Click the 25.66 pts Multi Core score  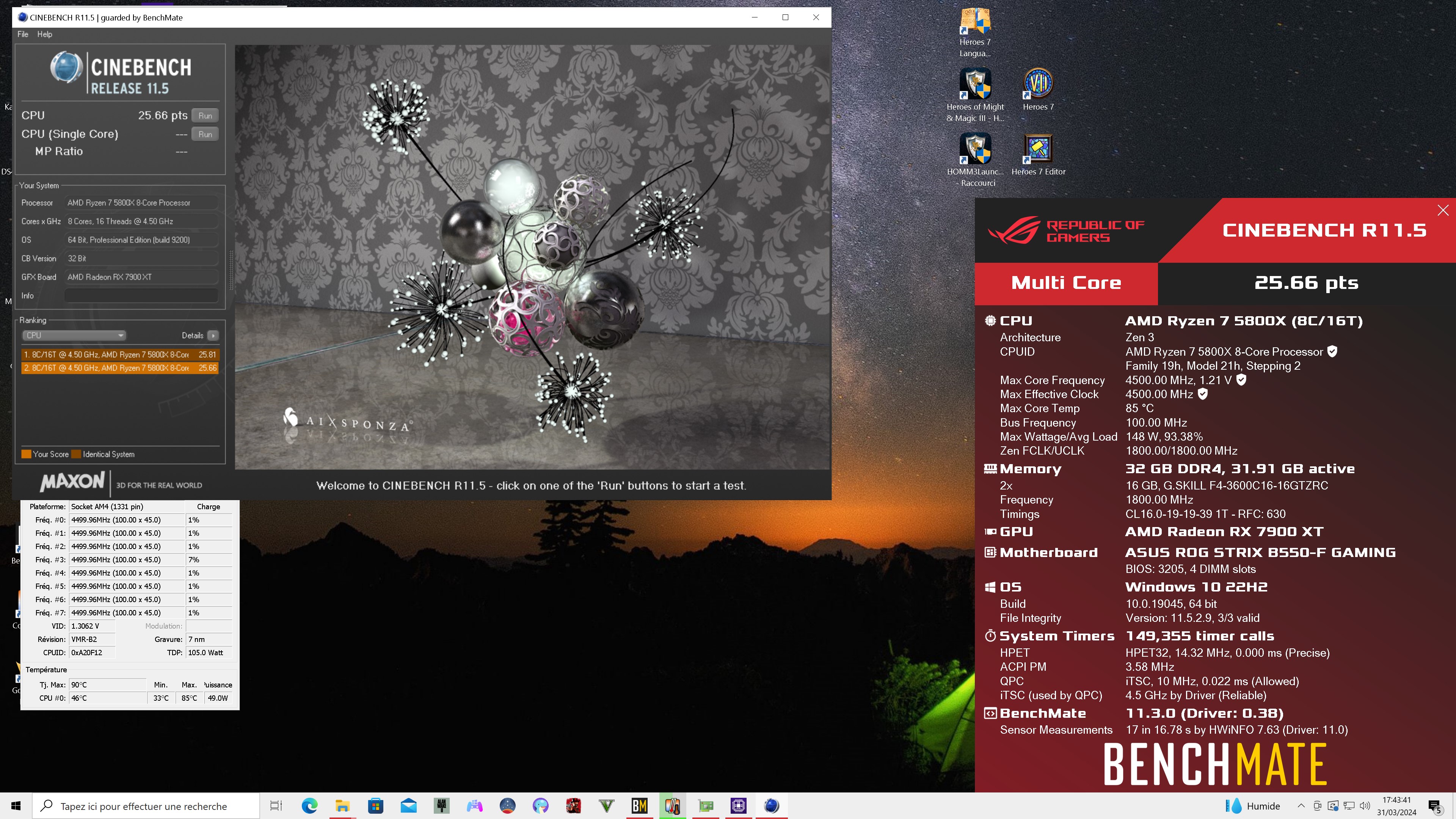1306,282
